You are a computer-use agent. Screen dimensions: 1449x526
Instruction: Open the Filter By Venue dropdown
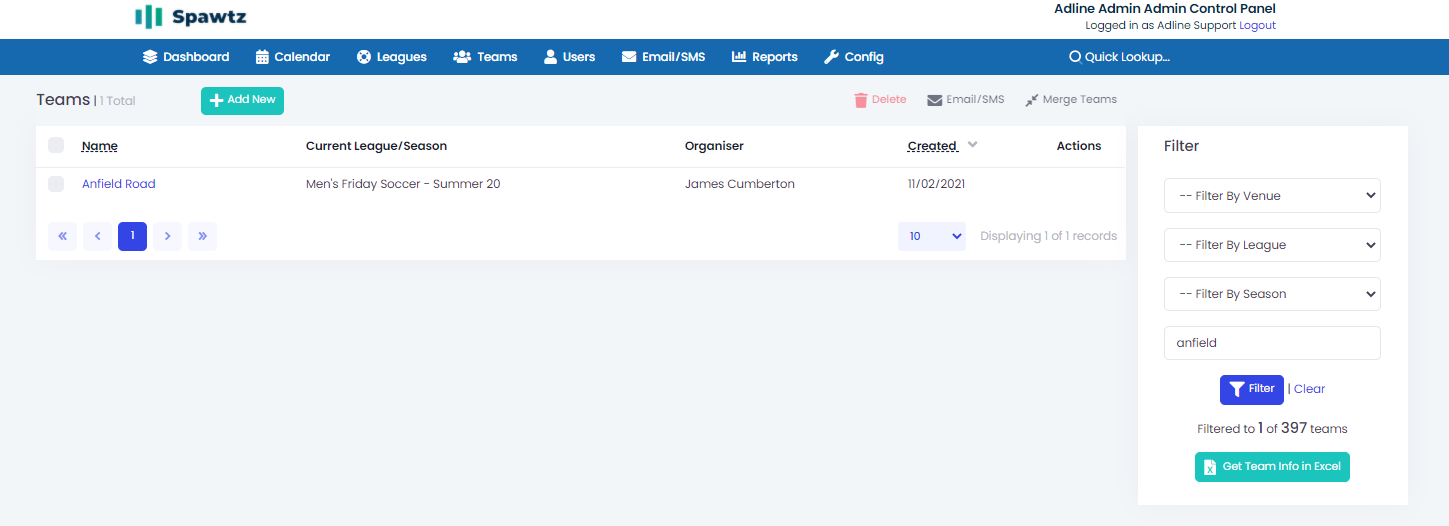coord(1272,196)
